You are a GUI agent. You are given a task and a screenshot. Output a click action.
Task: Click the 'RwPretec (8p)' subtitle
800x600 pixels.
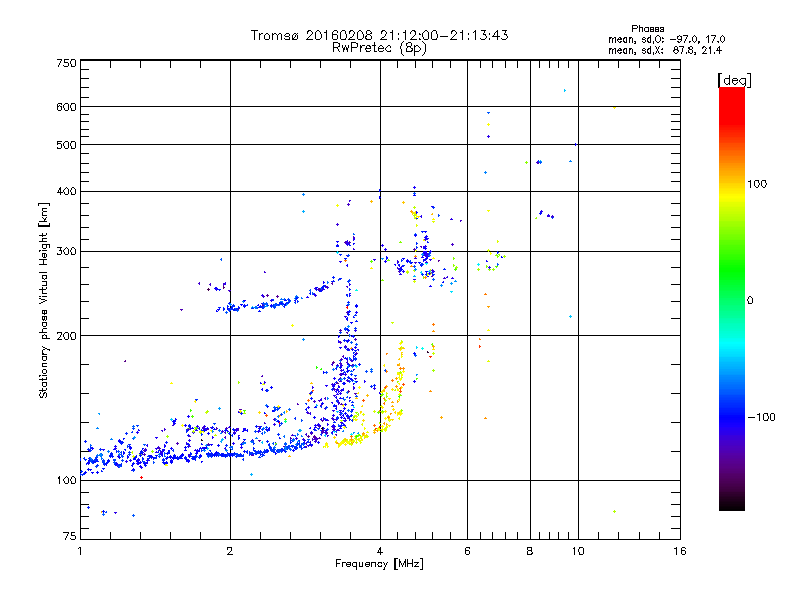click(x=379, y=48)
